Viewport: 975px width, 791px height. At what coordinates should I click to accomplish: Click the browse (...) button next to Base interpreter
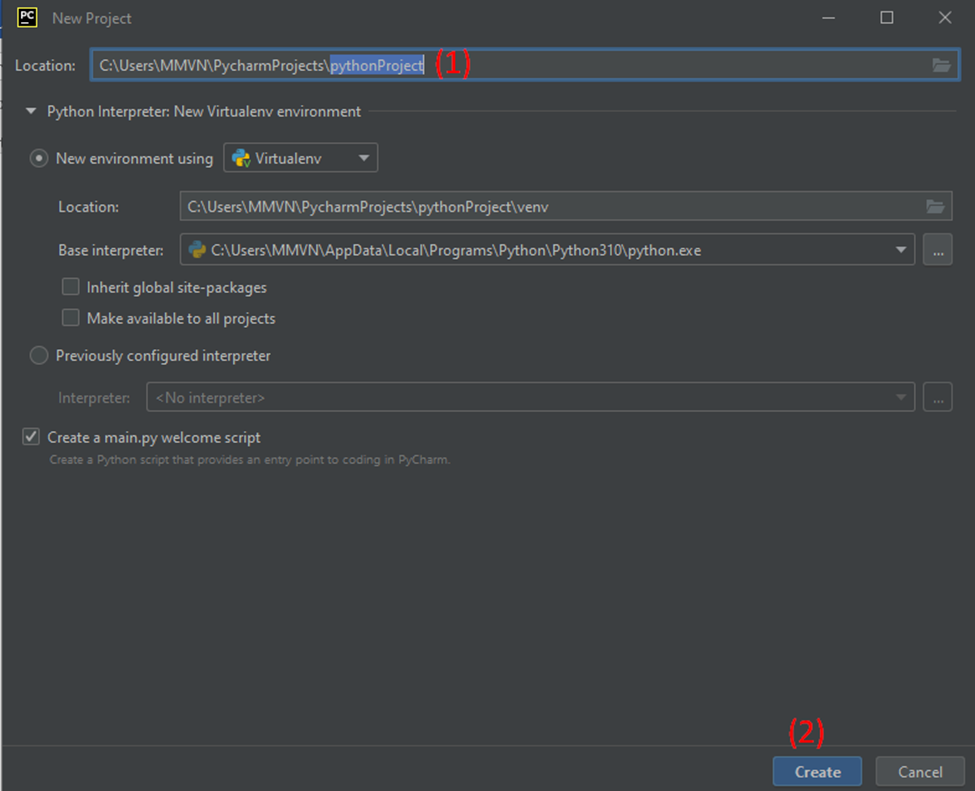click(x=938, y=250)
